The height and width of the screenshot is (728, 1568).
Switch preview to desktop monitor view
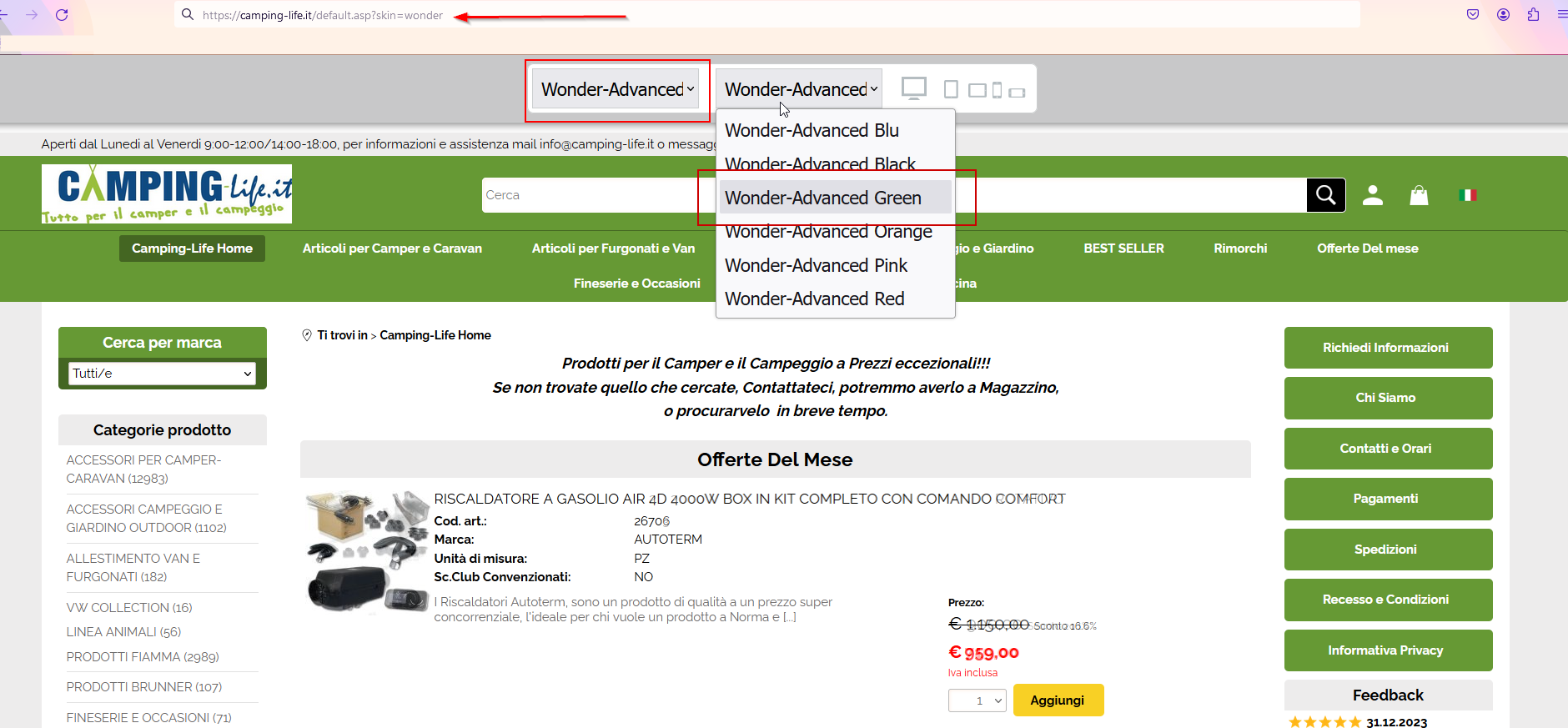pos(914,88)
